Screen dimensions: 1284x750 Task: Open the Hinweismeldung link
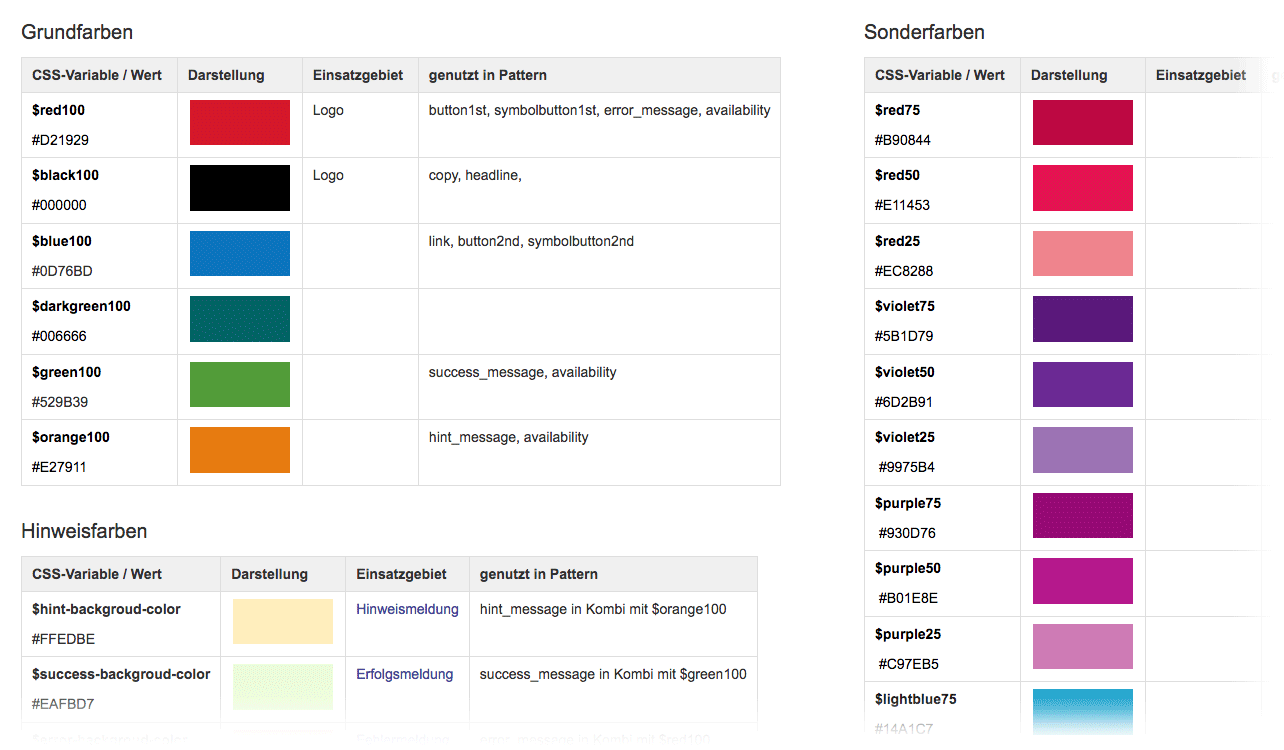407,609
